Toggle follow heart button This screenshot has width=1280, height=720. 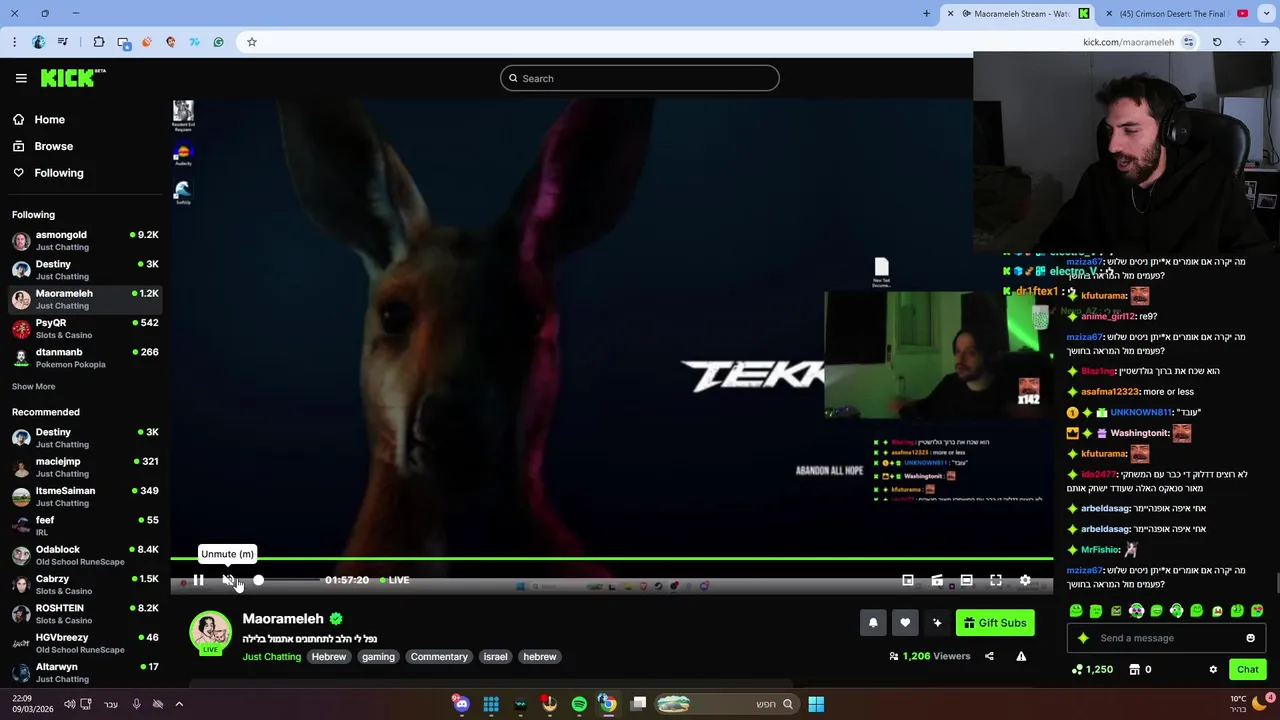905,623
